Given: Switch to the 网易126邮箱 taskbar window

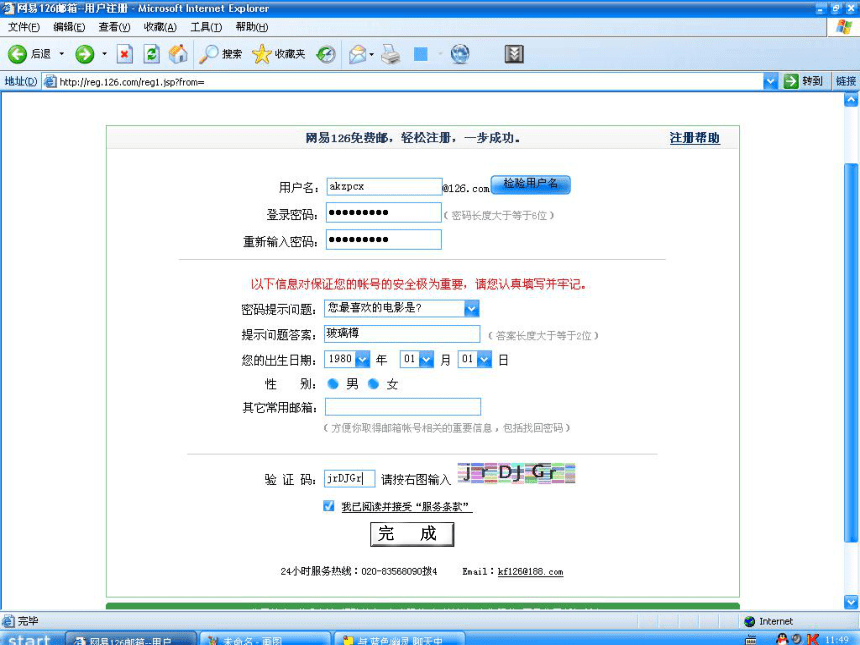Looking at the screenshot, I should [x=131, y=639].
